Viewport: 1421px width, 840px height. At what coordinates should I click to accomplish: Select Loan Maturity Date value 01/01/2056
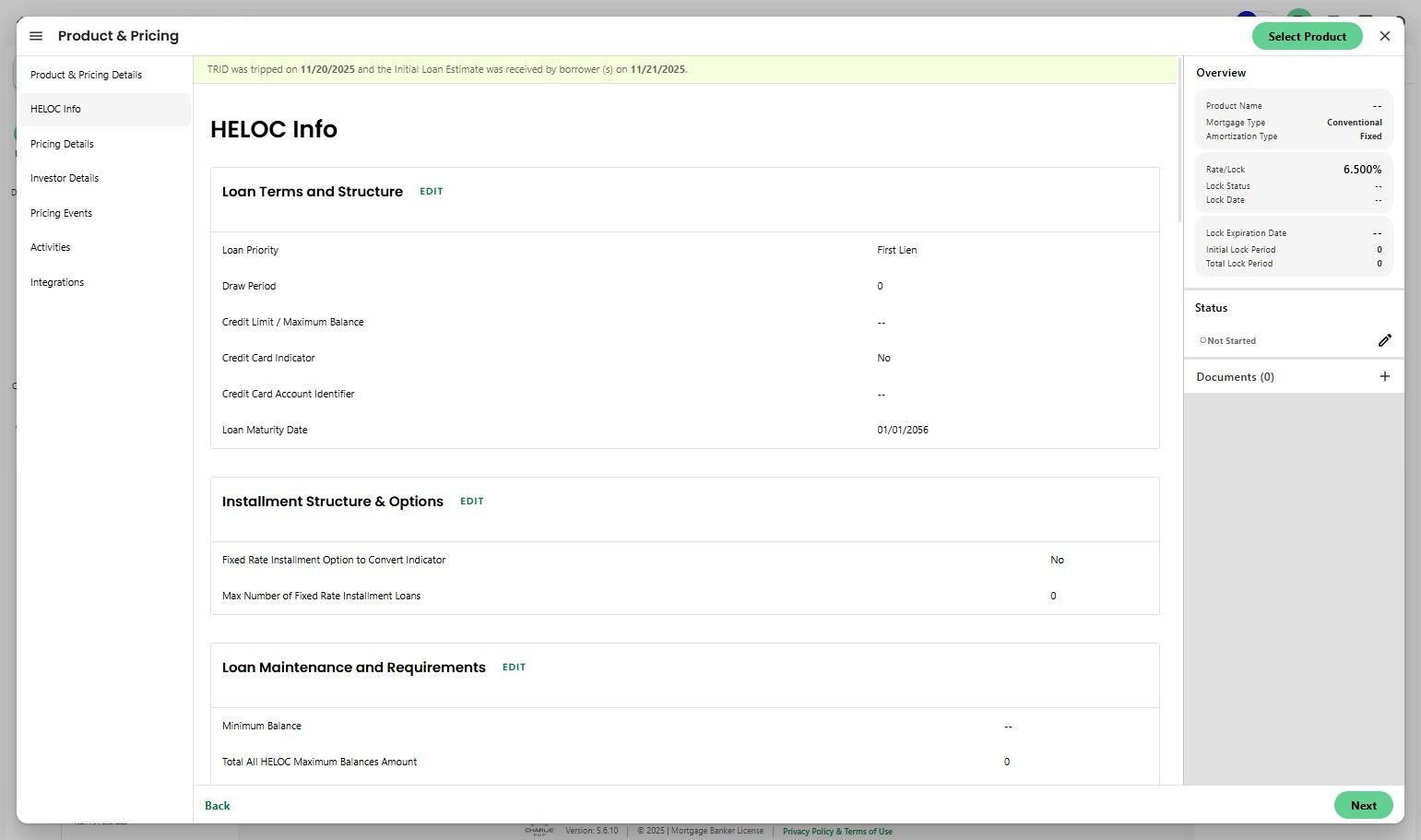click(x=903, y=430)
